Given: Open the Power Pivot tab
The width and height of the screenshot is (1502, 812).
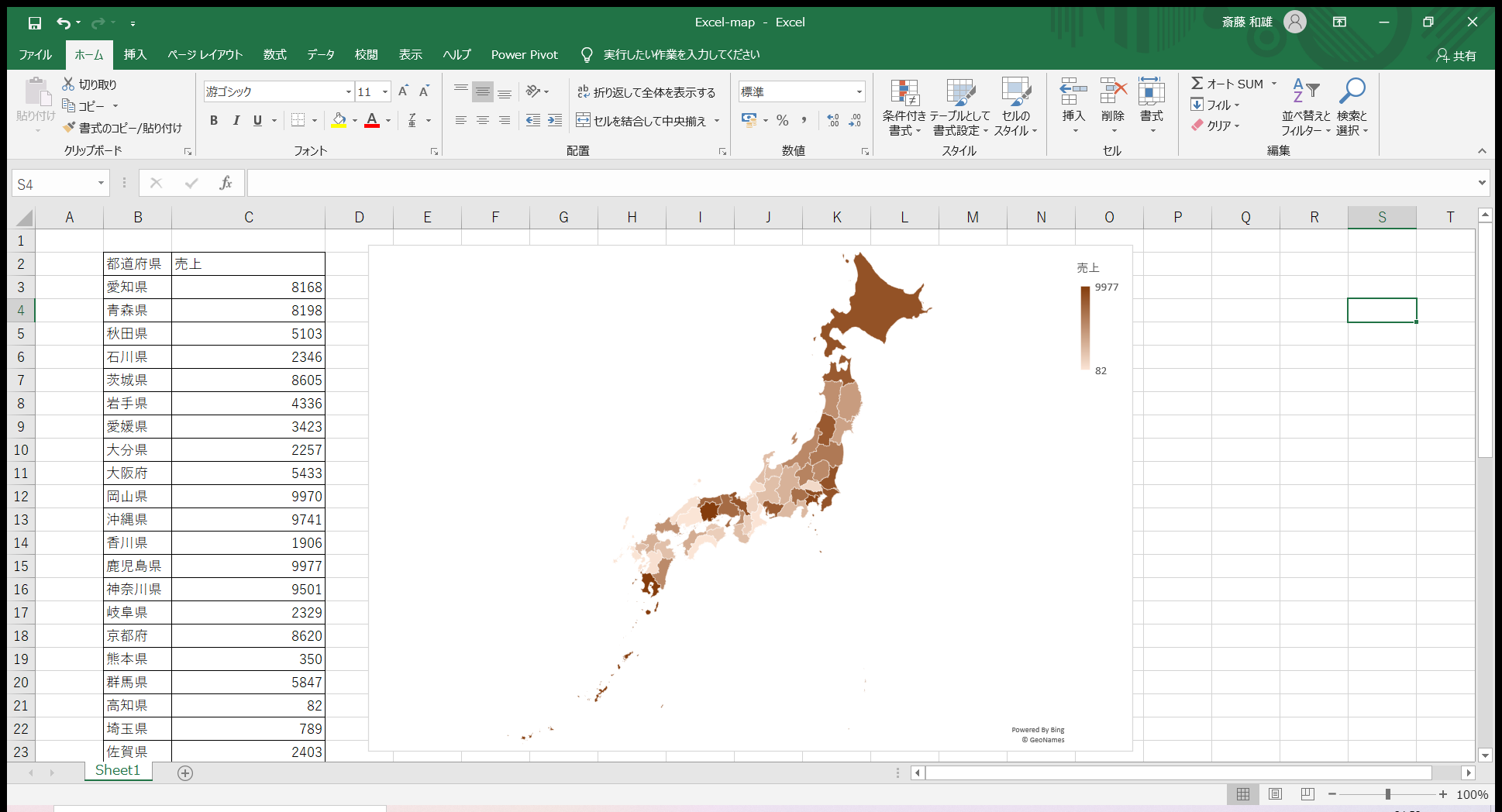Looking at the screenshot, I should (525, 54).
